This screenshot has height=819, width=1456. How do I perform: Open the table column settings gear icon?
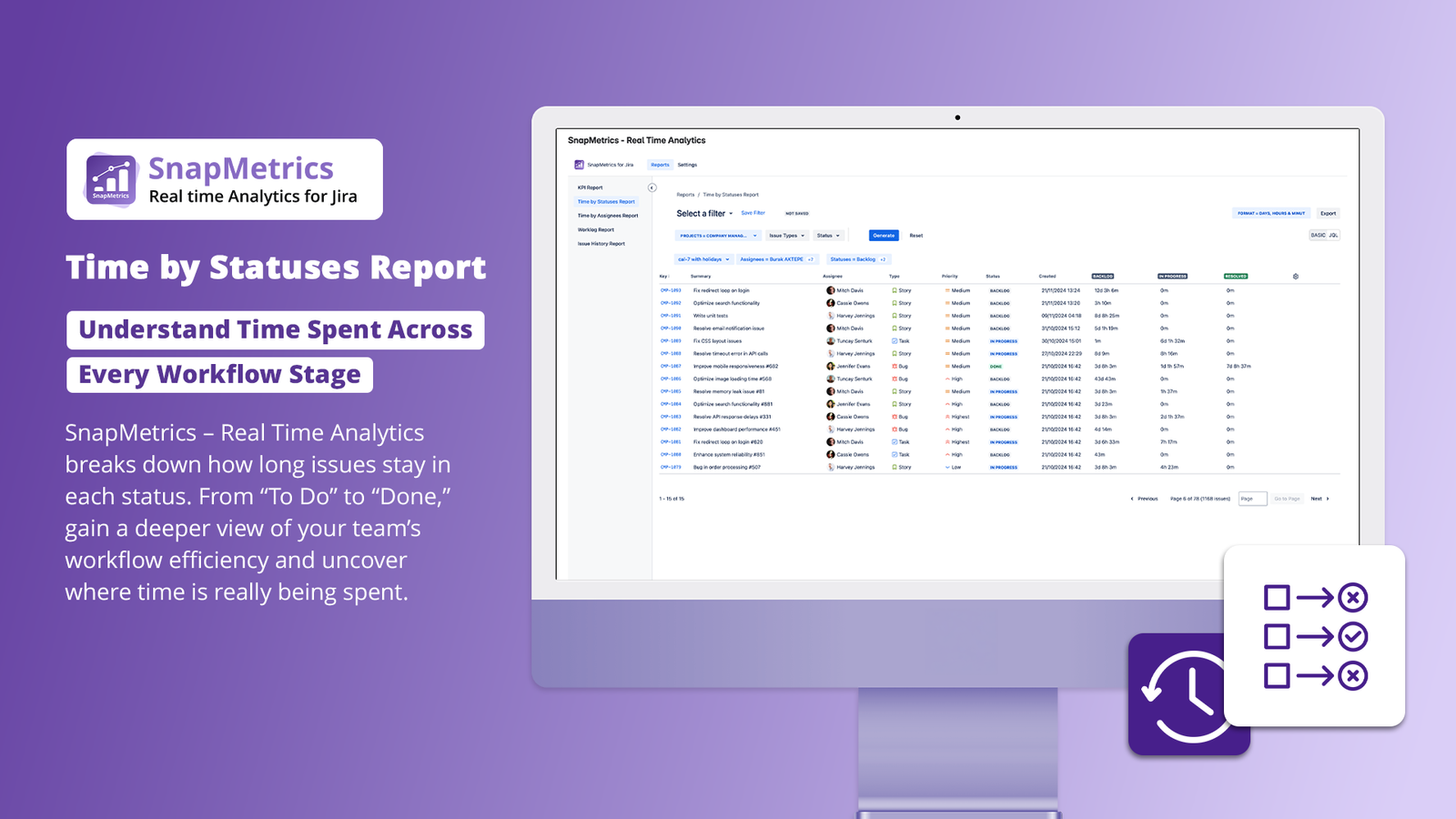(1296, 277)
